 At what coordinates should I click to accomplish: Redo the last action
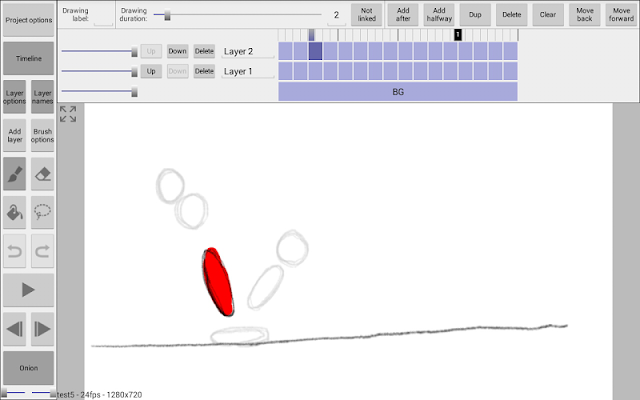[x=42, y=251]
